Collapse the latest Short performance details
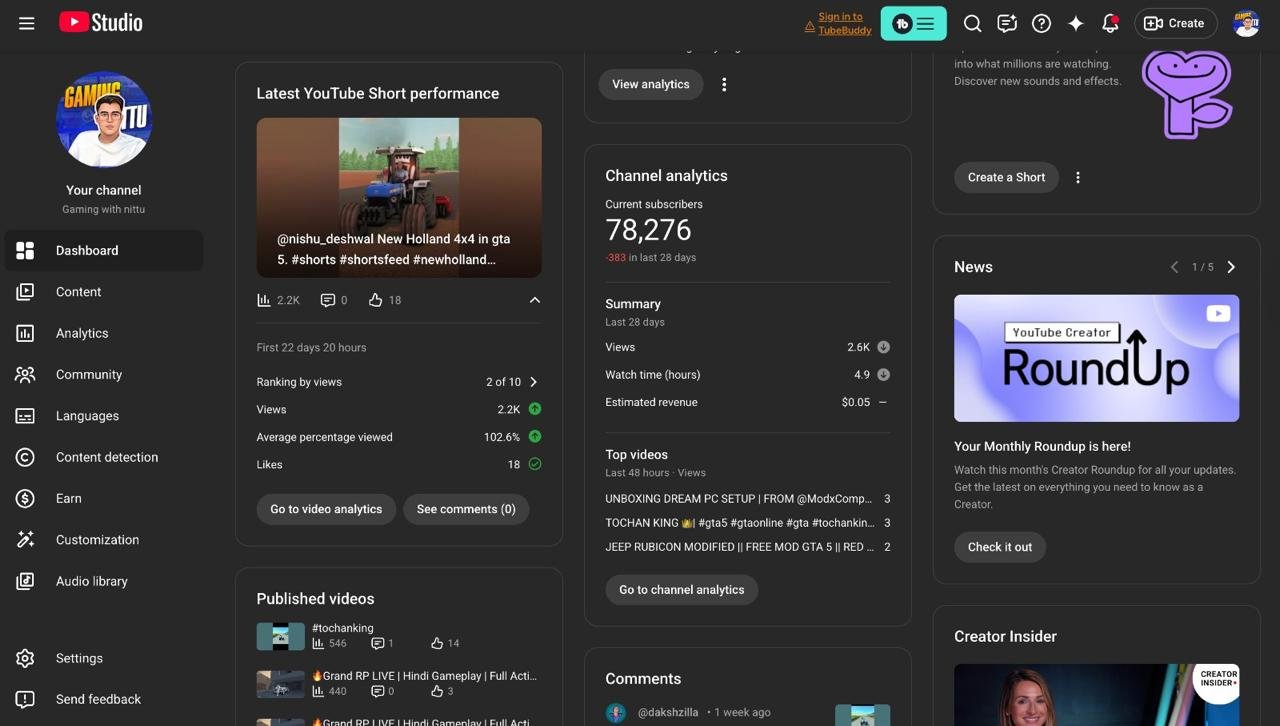Screen dimensions: 1280x726 534,300
